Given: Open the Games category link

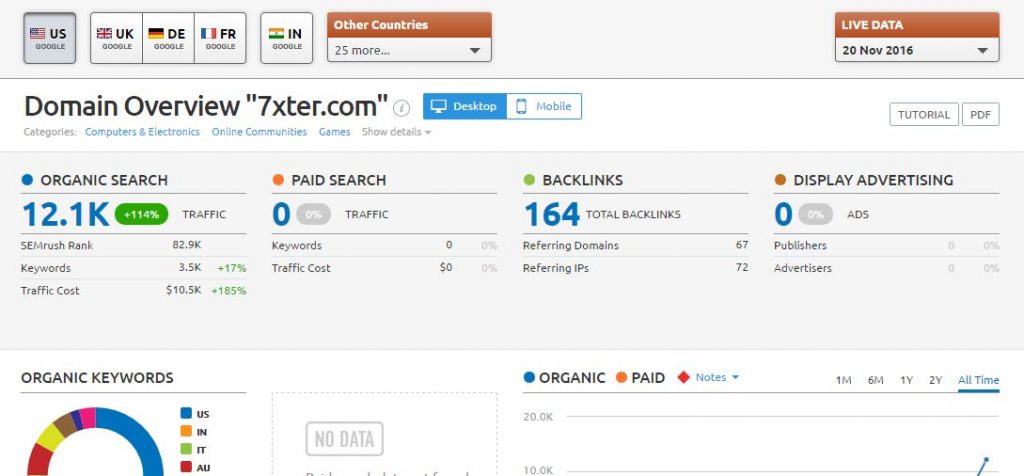Looking at the screenshot, I should (x=334, y=132).
